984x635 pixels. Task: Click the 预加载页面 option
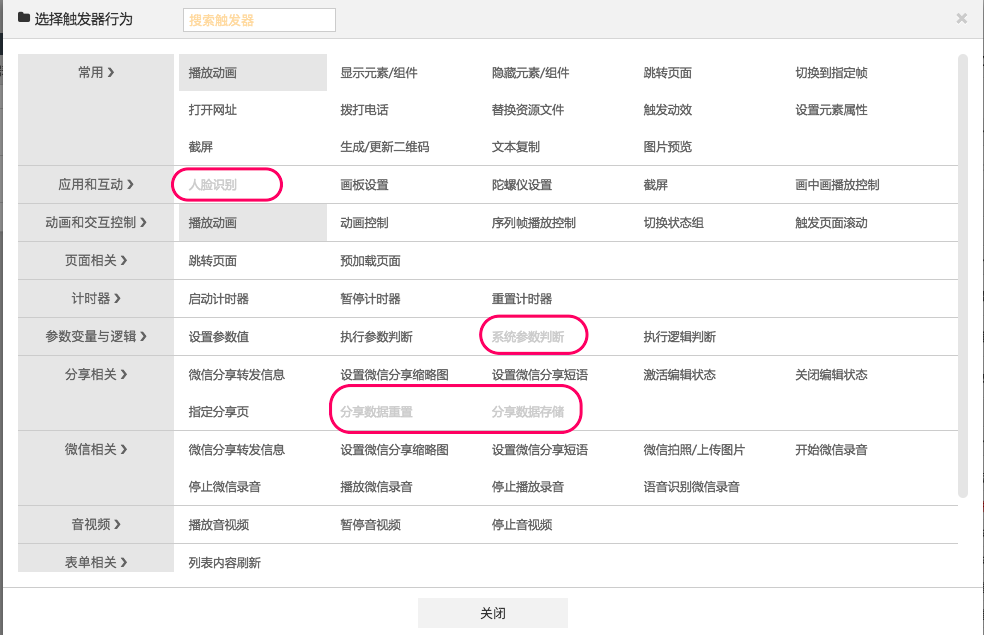[370, 261]
